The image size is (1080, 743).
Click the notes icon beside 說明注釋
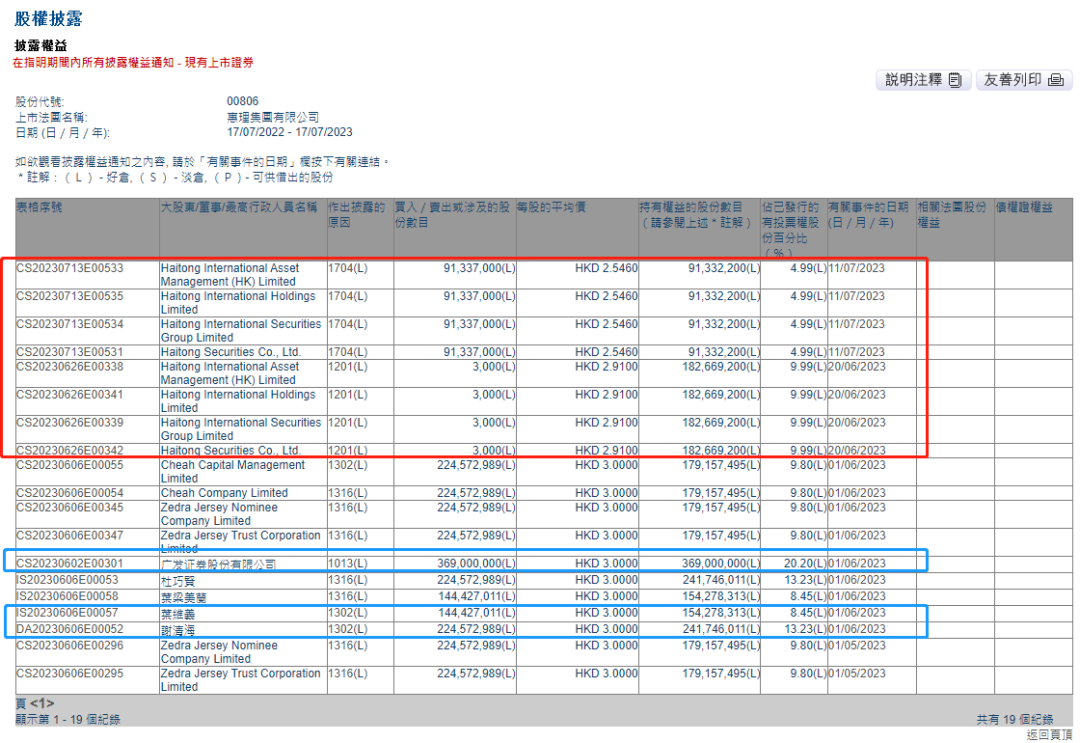tap(955, 81)
